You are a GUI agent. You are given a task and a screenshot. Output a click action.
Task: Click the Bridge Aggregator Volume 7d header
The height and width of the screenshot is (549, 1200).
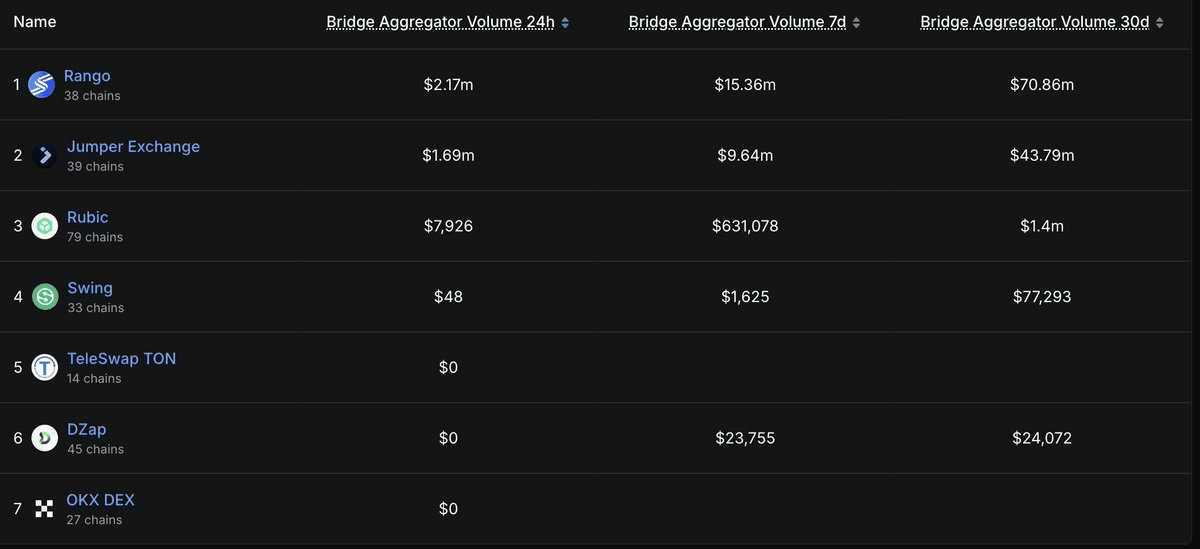[738, 22]
